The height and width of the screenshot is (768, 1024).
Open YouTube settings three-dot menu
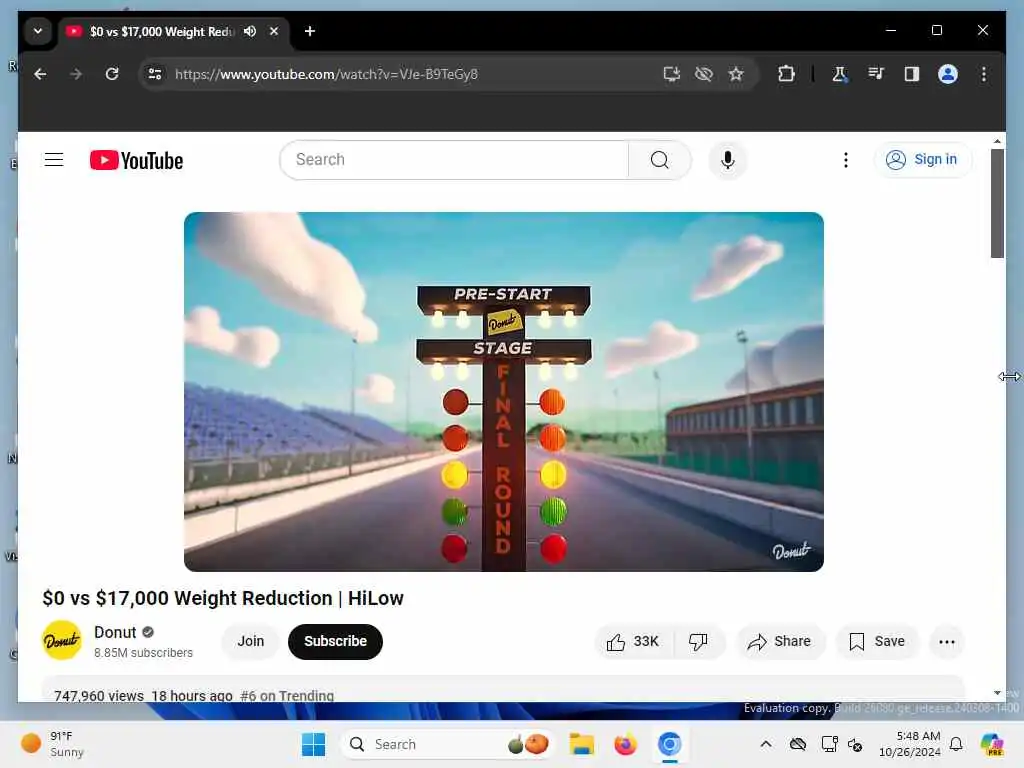tap(846, 160)
